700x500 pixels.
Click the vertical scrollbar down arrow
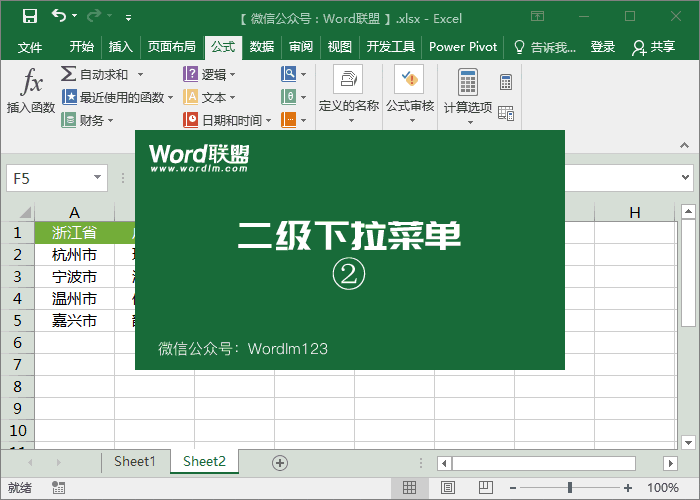pyautogui.click(x=688, y=442)
